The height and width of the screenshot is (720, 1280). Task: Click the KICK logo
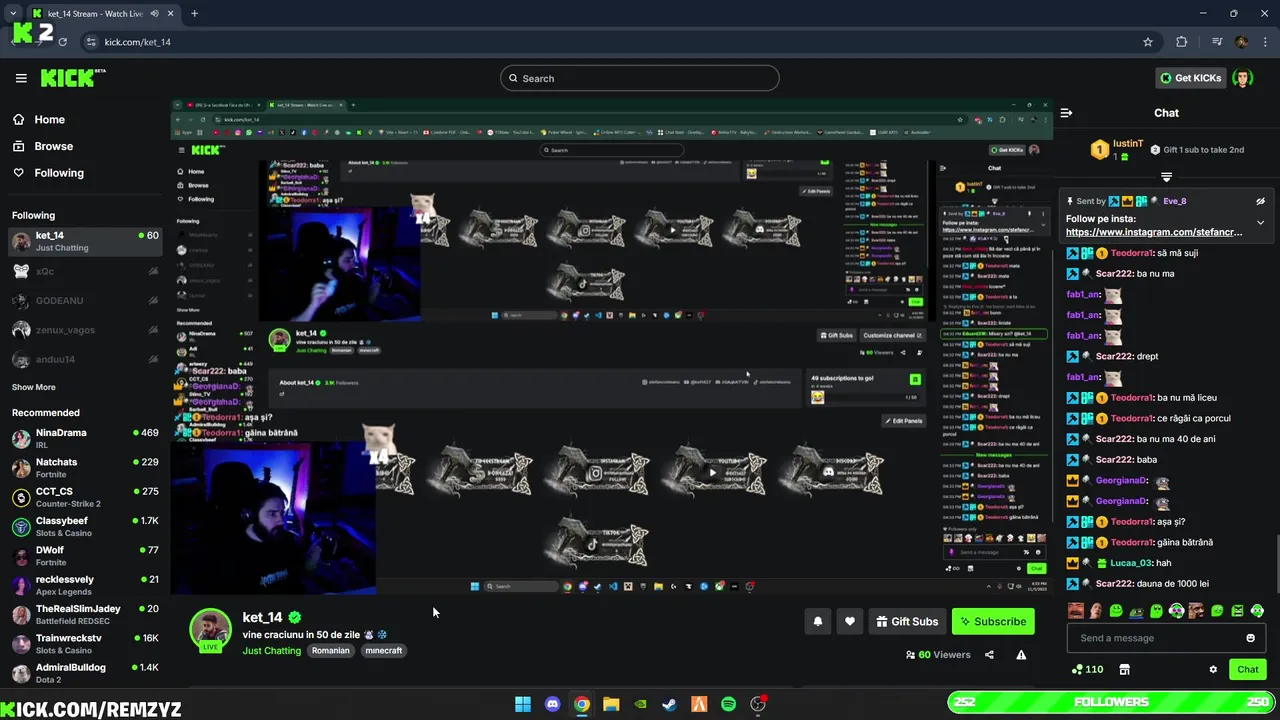coord(73,78)
